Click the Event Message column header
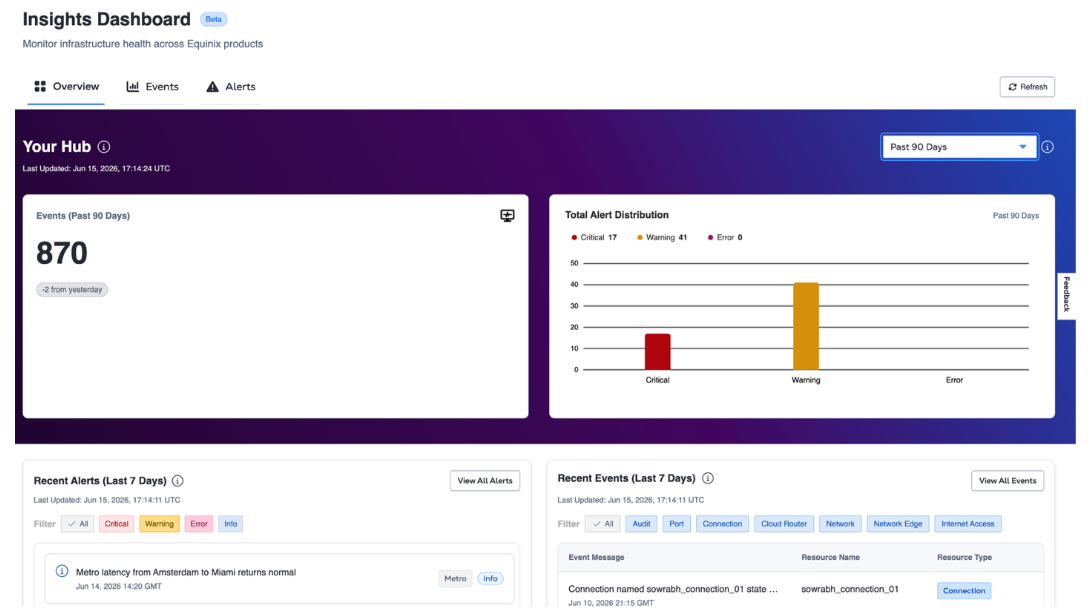The width and height of the screenshot is (1088, 614). pos(596,557)
